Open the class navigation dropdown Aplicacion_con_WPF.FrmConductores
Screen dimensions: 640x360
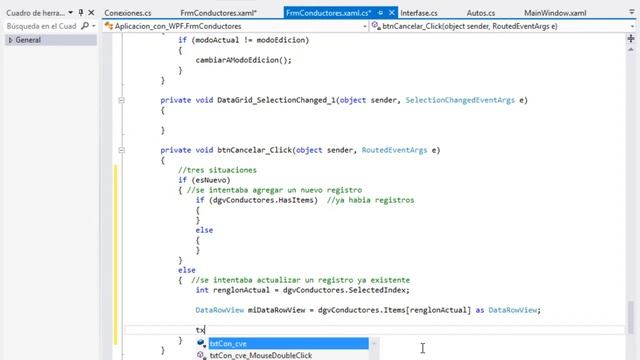click(236, 26)
